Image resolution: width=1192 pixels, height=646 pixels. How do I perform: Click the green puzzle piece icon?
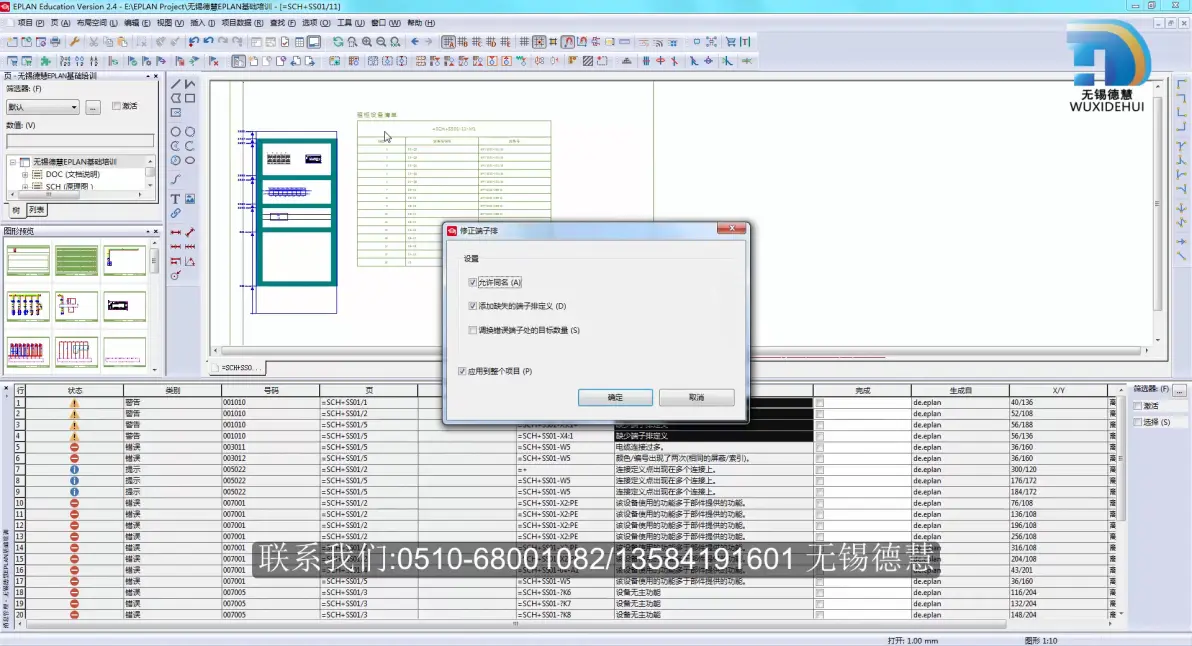click(x=46, y=61)
